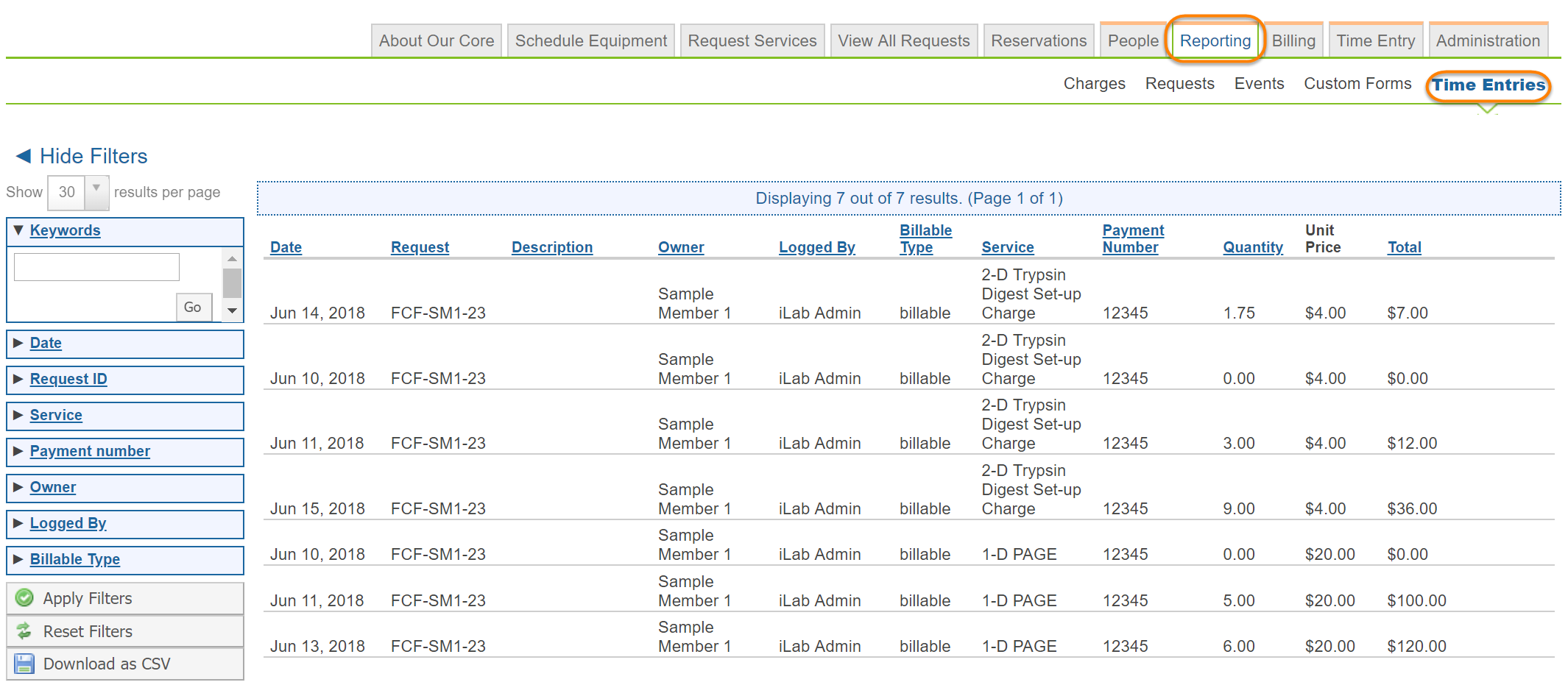1568x696 pixels.
Task: Sort the table by Quantity column
Action: (x=1252, y=247)
